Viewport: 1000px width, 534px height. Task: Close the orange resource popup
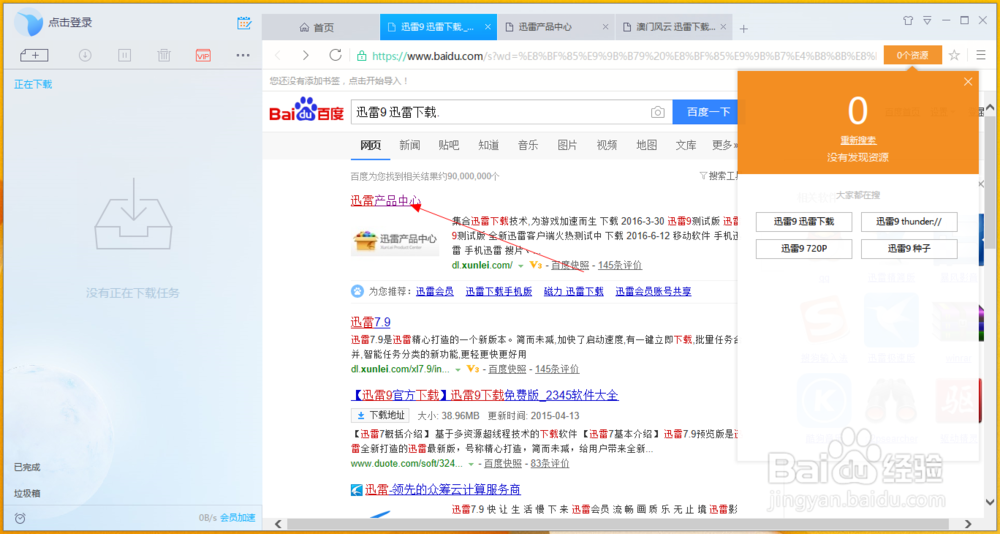pos(968,82)
